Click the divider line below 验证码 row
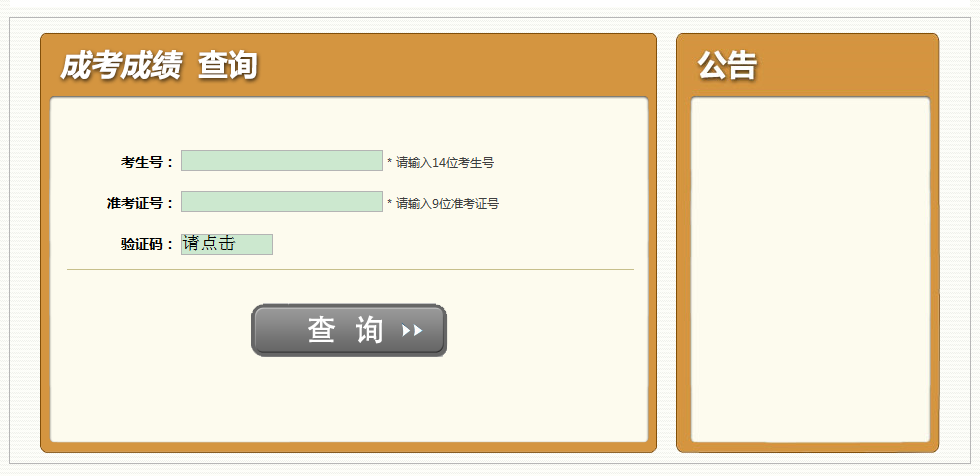Viewport: 980px width, 476px height. point(350,270)
